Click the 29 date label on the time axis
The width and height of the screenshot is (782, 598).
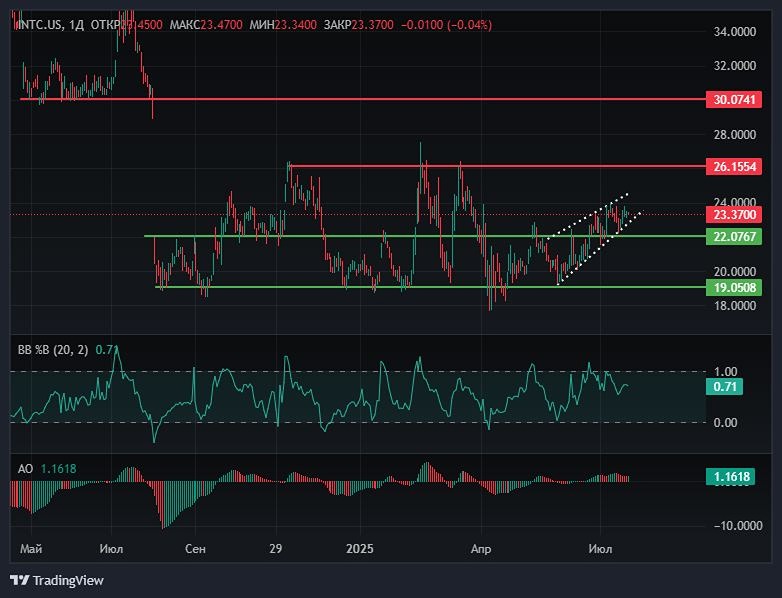[275, 549]
